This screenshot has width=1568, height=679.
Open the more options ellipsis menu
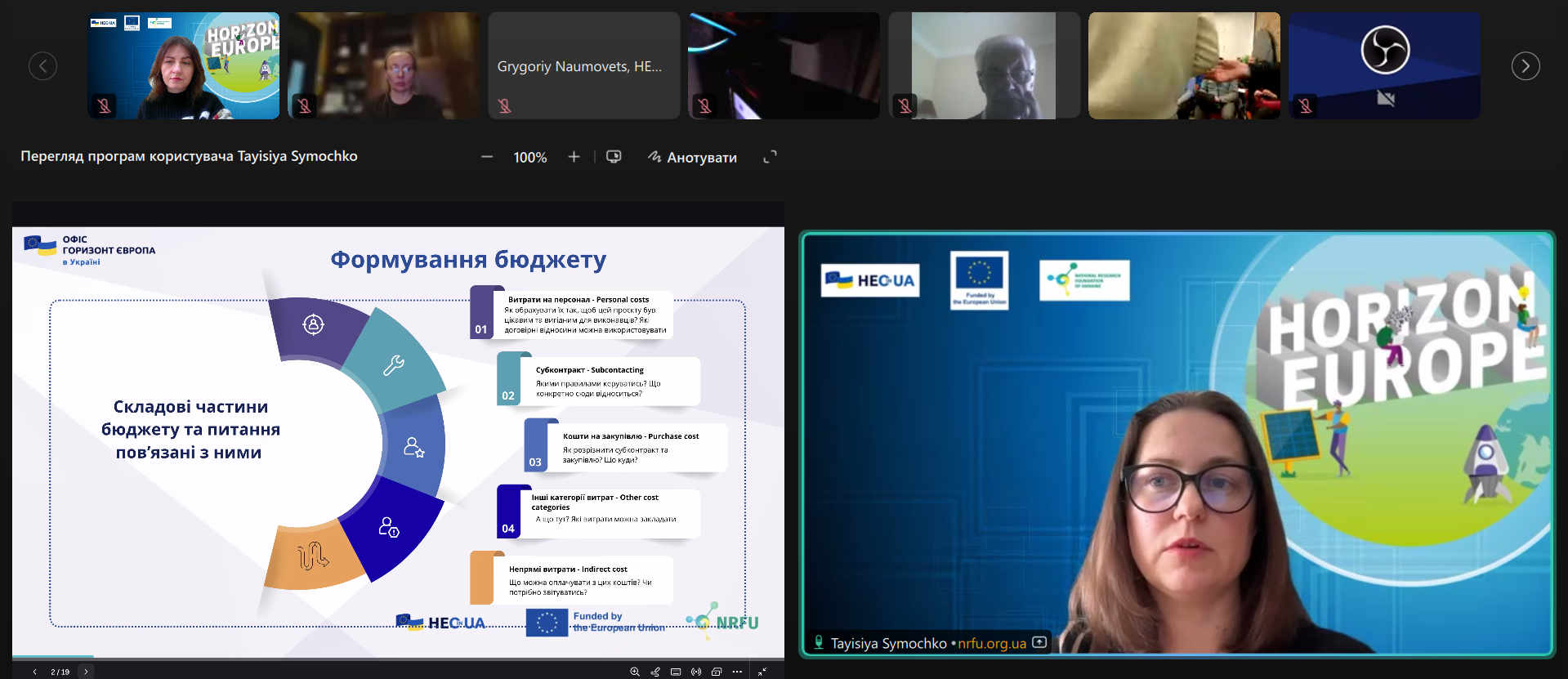[x=737, y=672]
